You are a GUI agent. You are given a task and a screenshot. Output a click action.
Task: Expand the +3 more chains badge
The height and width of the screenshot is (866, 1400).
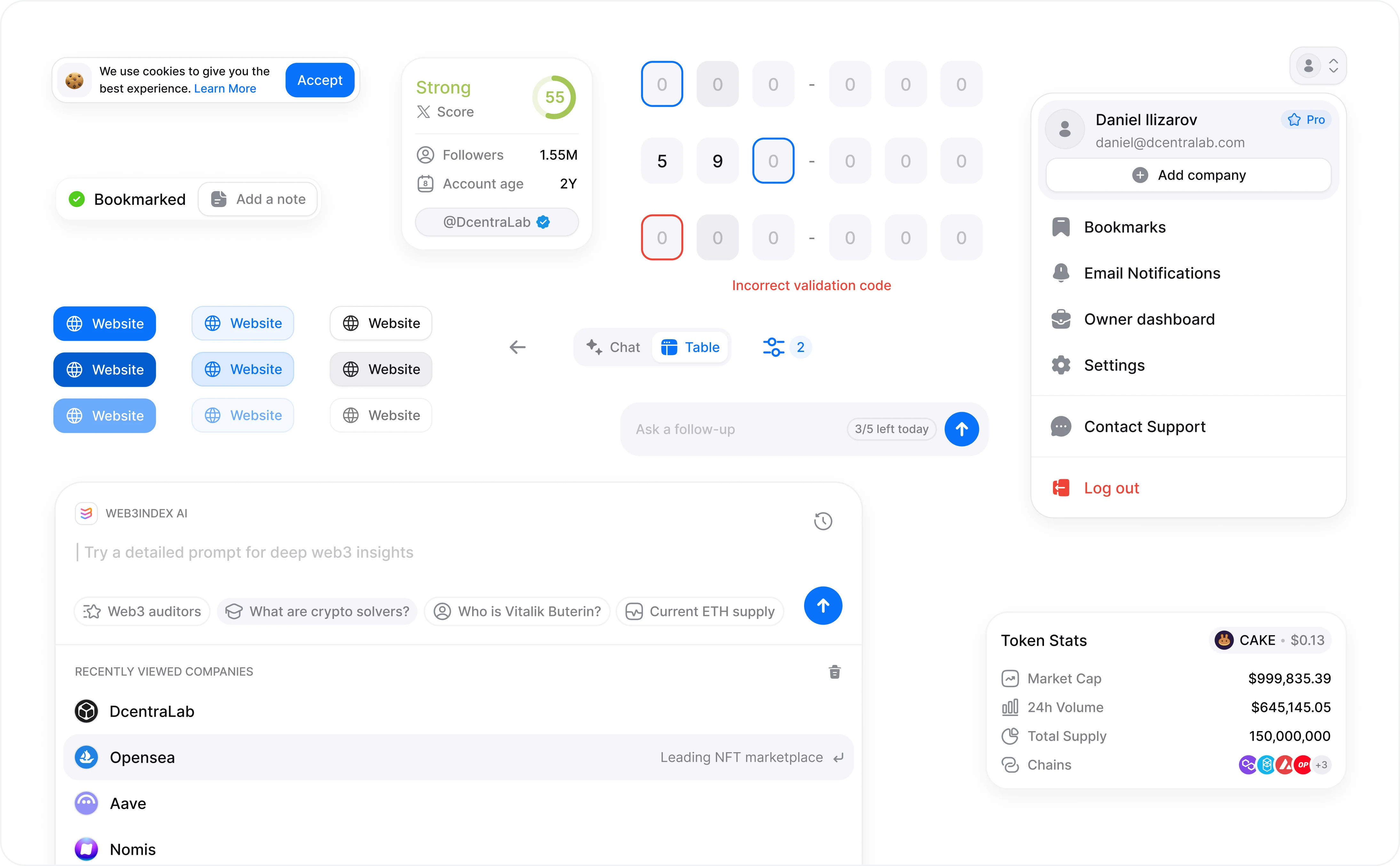[x=1321, y=765]
